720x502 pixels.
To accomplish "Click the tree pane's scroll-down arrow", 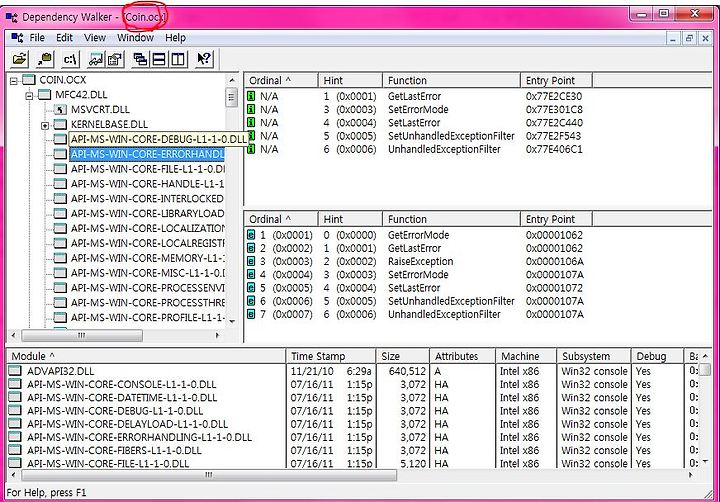I will tap(231, 321).
